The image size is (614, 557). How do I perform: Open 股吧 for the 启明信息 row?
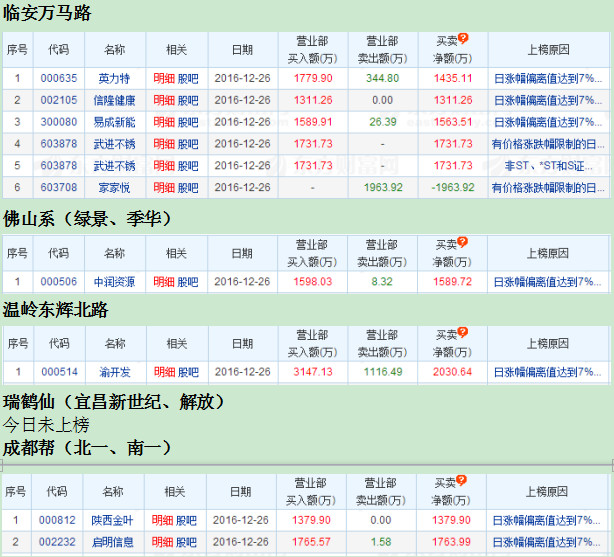[186, 543]
